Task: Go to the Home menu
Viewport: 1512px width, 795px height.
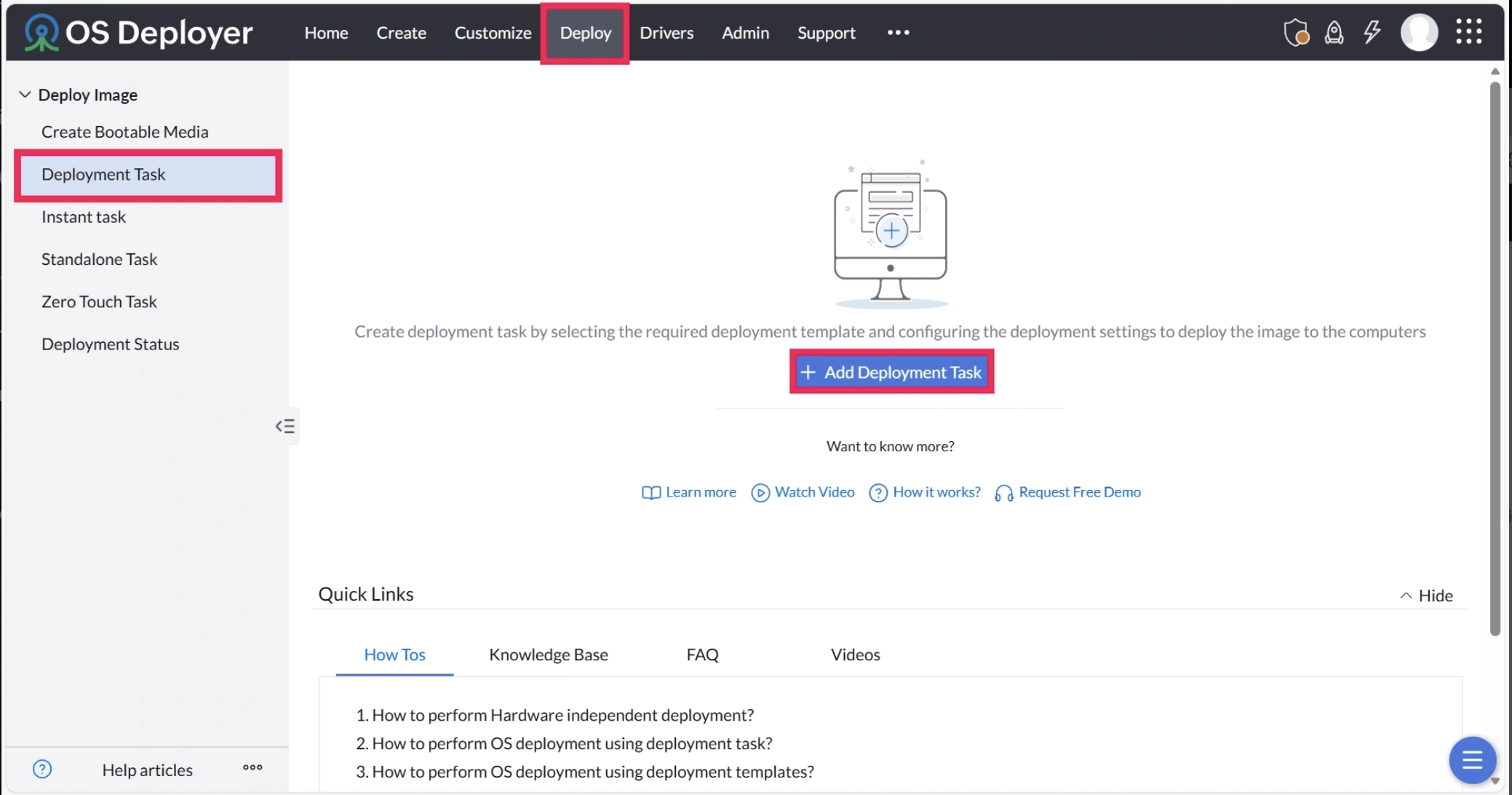Action: (x=326, y=33)
